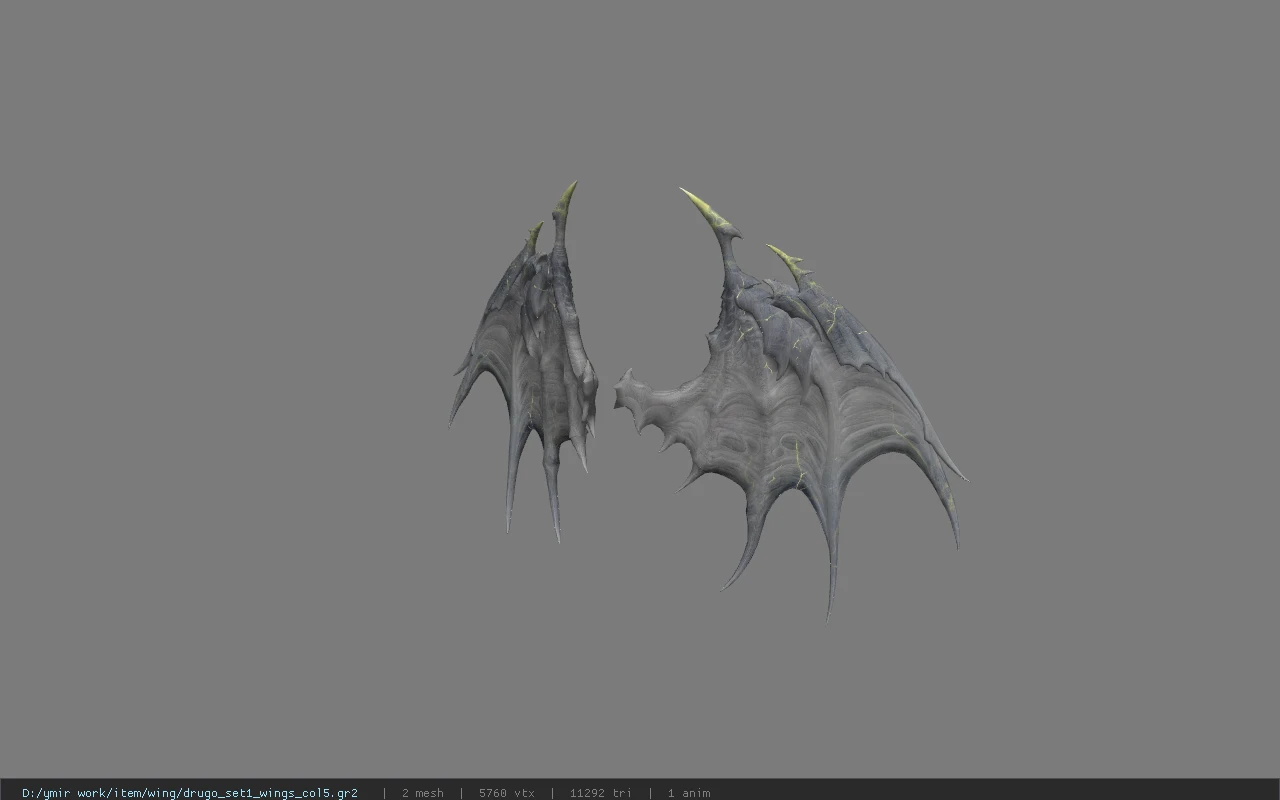Viewport: 1280px width, 800px height.
Task: Click the file path drugo_set1_wings_col5.gr2
Action: click(190, 793)
